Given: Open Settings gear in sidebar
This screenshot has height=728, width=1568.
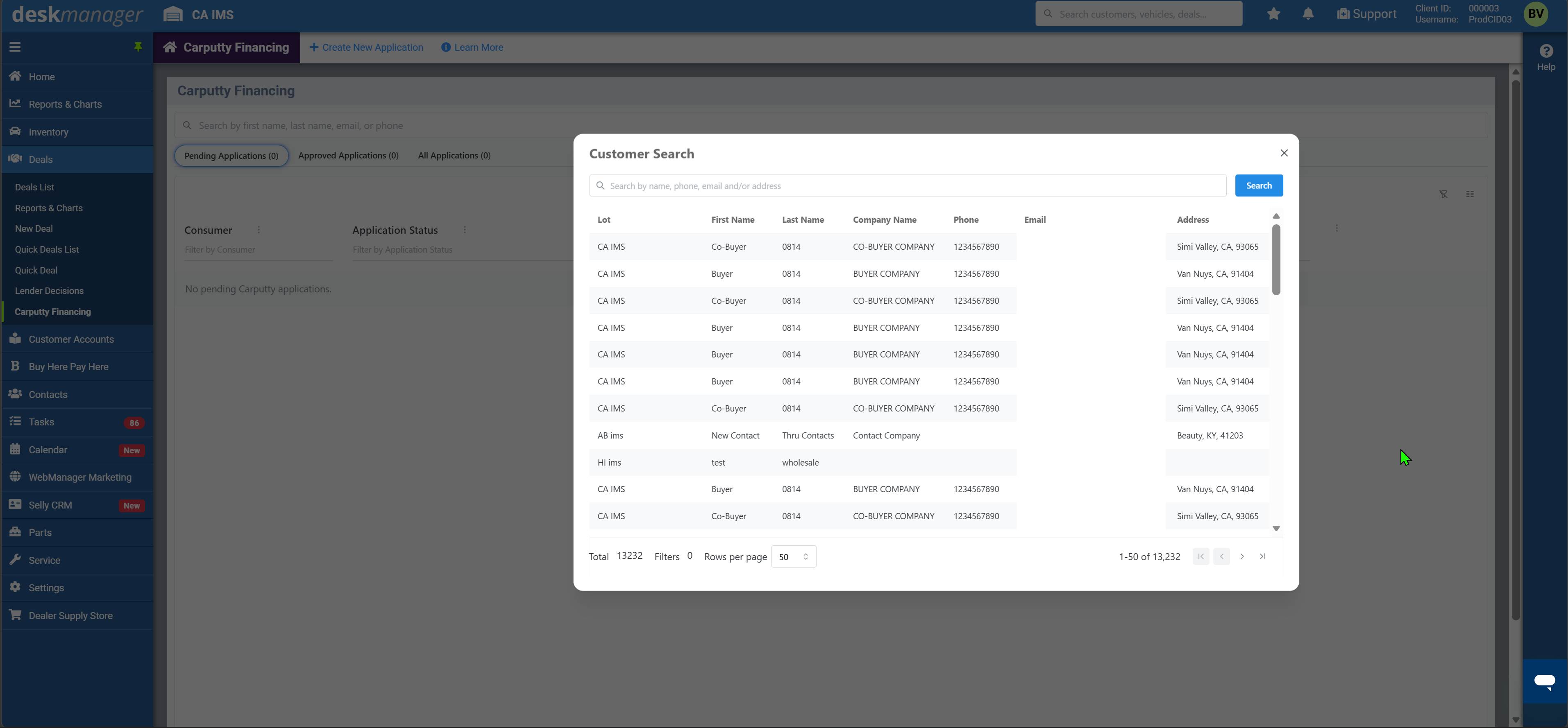Looking at the screenshot, I should tap(77, 588).
